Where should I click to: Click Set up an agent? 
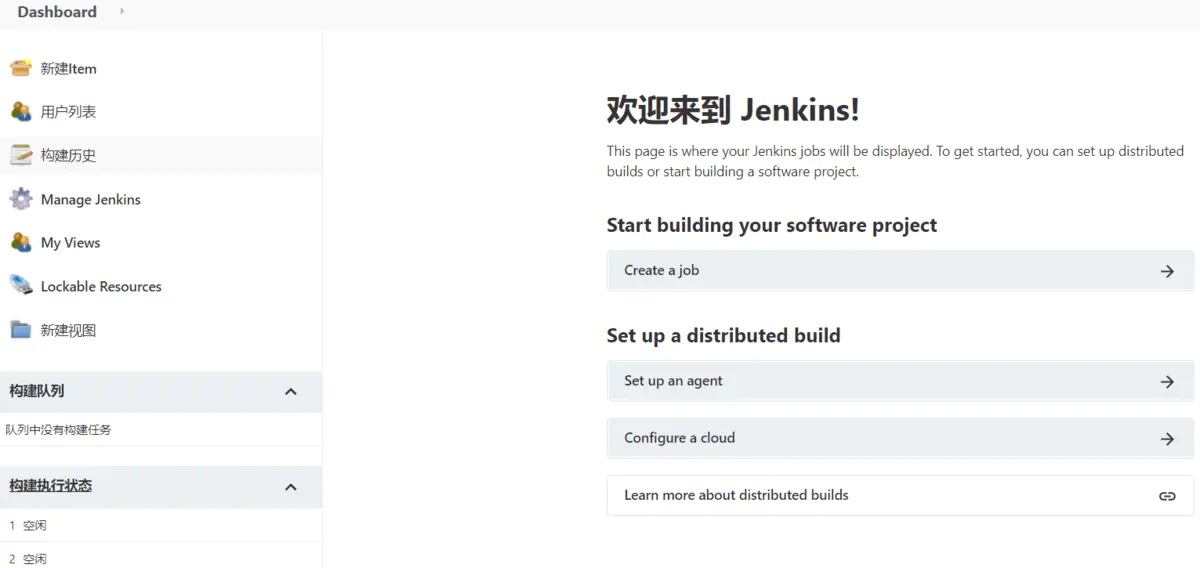[x=899, y=381]
